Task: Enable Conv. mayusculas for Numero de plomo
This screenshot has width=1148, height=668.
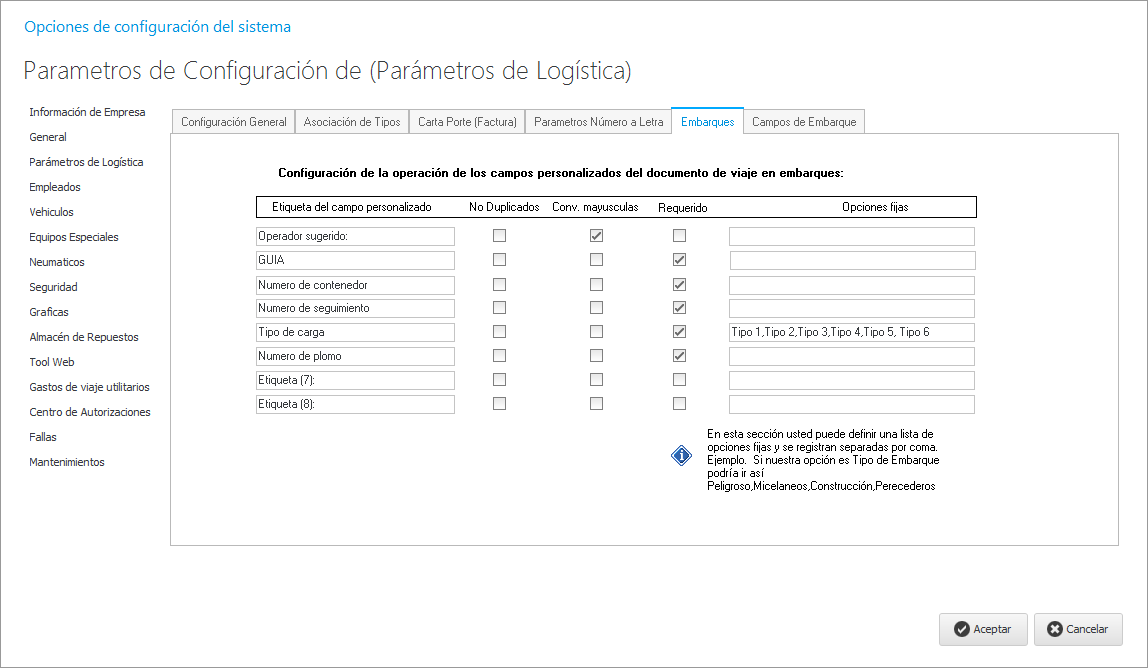Action: point(597,356)
